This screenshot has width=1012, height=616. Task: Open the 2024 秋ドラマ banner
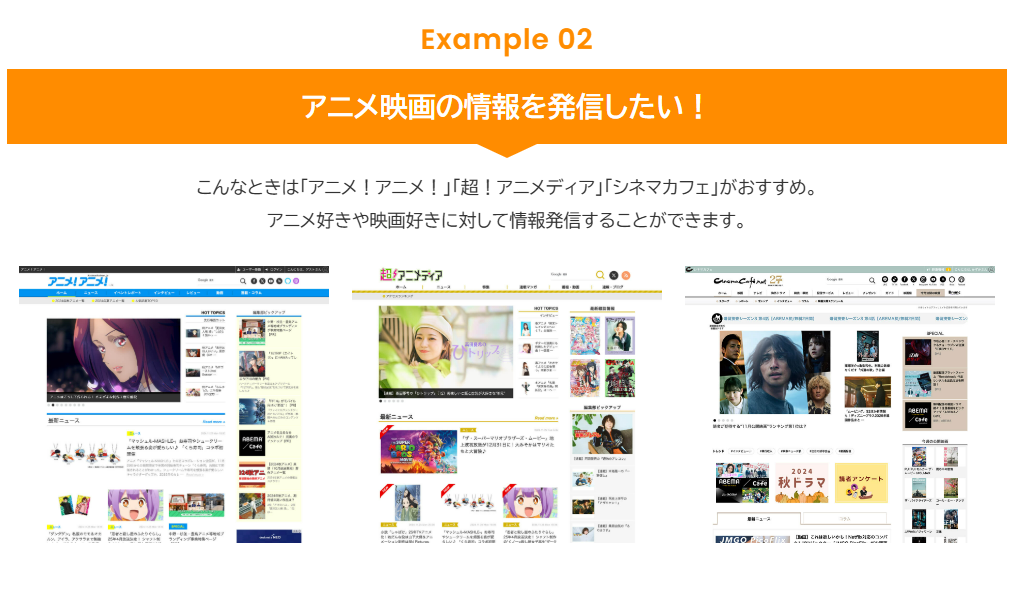(x=802, y=482)
